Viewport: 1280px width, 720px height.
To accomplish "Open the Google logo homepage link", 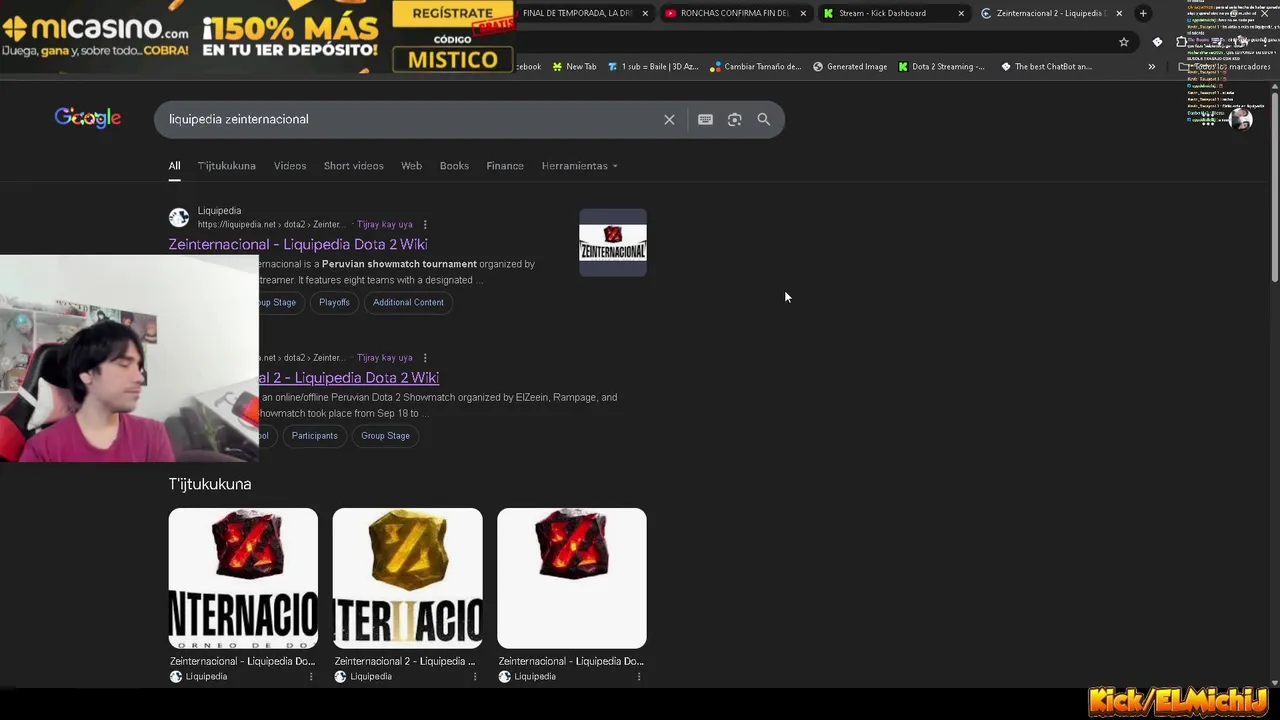I will (x=88, y=118).
